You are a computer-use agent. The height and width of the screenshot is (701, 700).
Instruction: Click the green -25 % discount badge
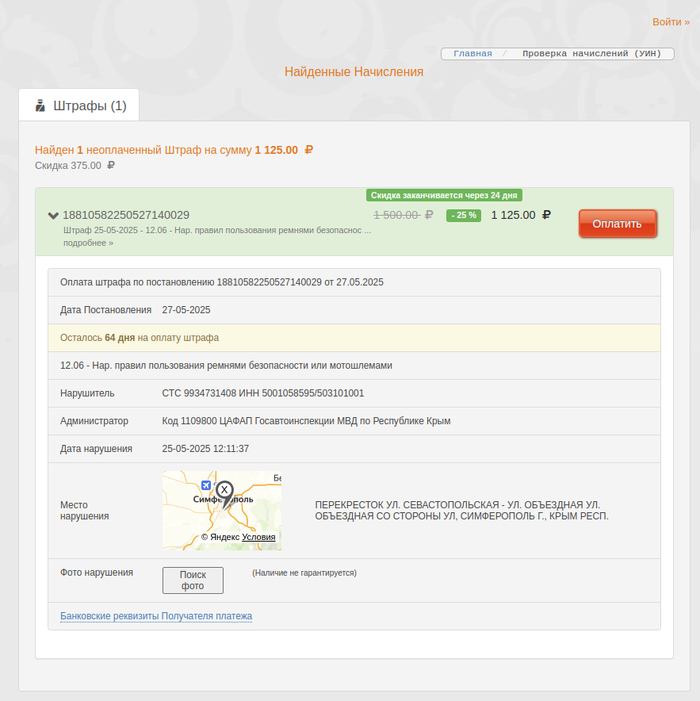coord(463,215)
